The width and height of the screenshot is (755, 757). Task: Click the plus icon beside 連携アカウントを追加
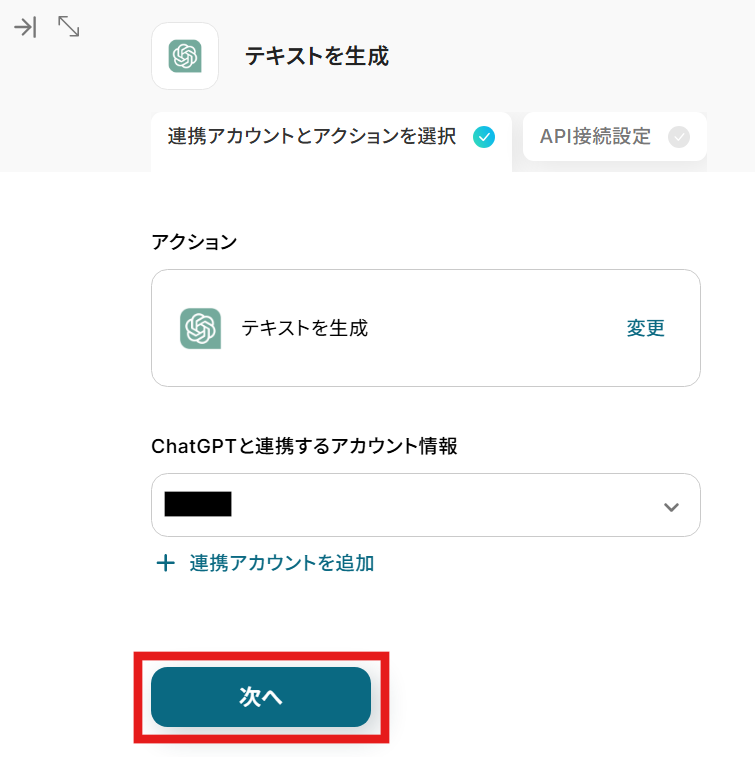click(x=166, y=563)
